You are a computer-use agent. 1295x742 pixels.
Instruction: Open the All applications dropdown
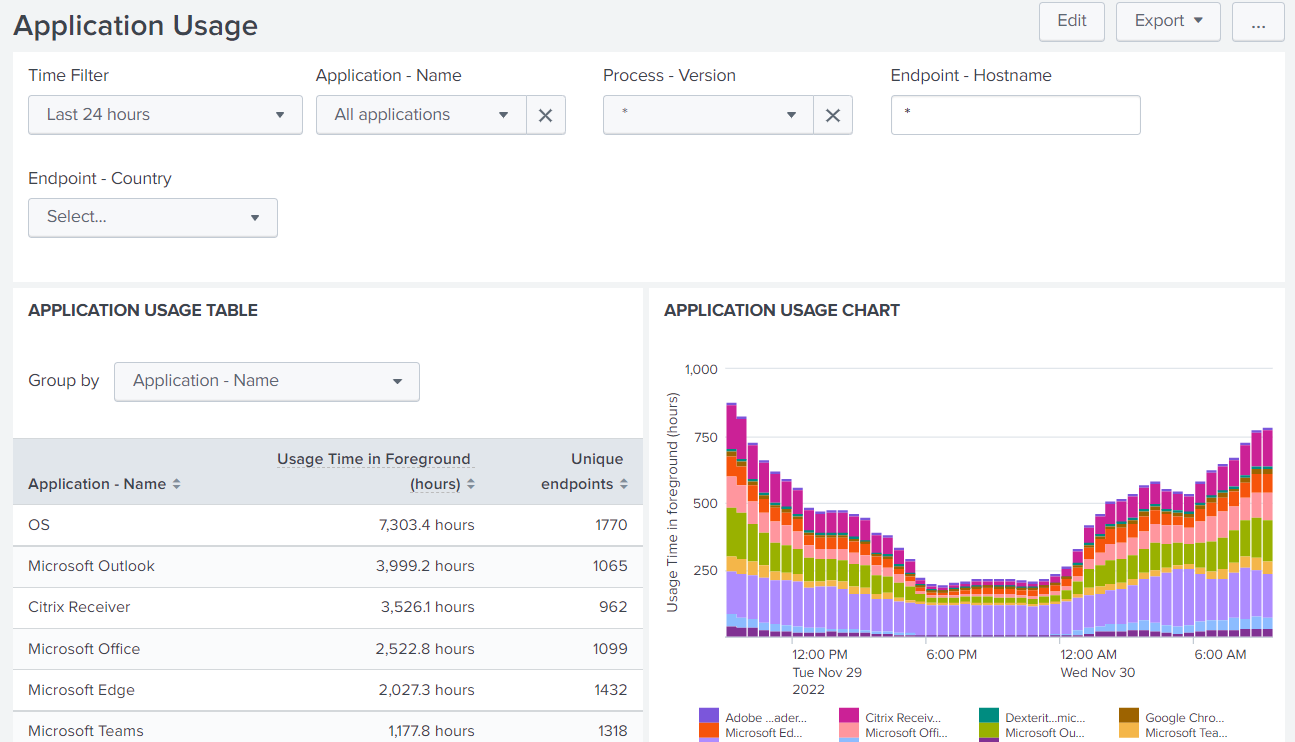coord(421,115)
